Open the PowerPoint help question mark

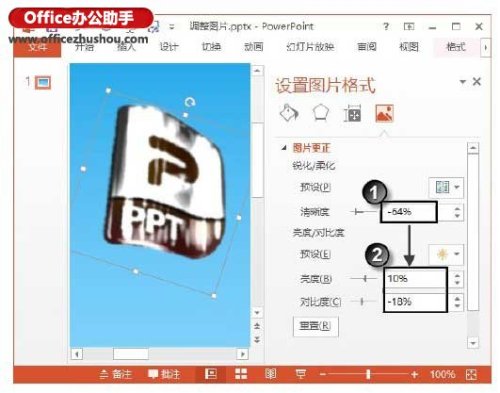pyautogui.click(x=386, y=26)
